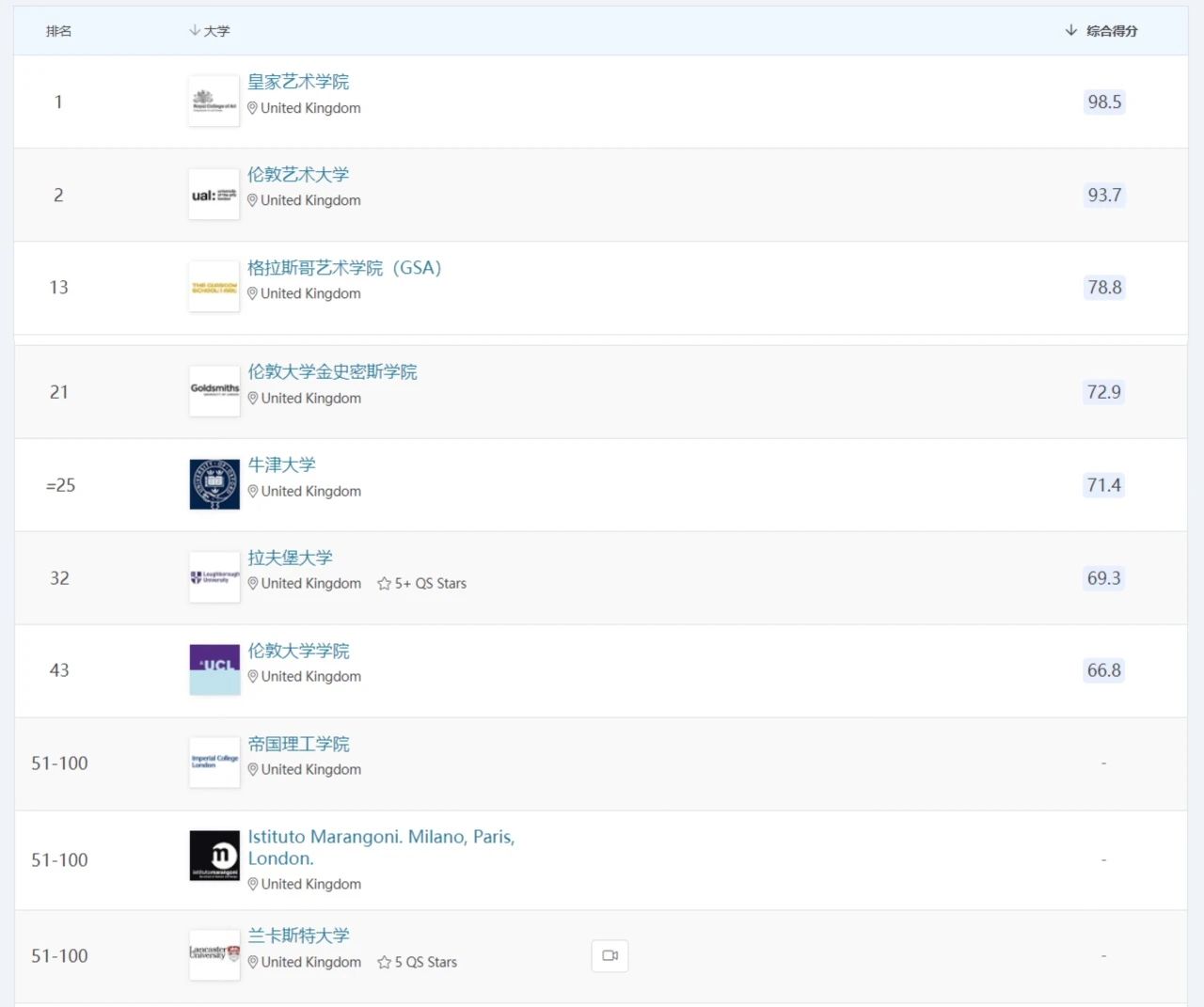Click rank number 21
This screenshot has height=1007, width=1204.
coord(58,391)
